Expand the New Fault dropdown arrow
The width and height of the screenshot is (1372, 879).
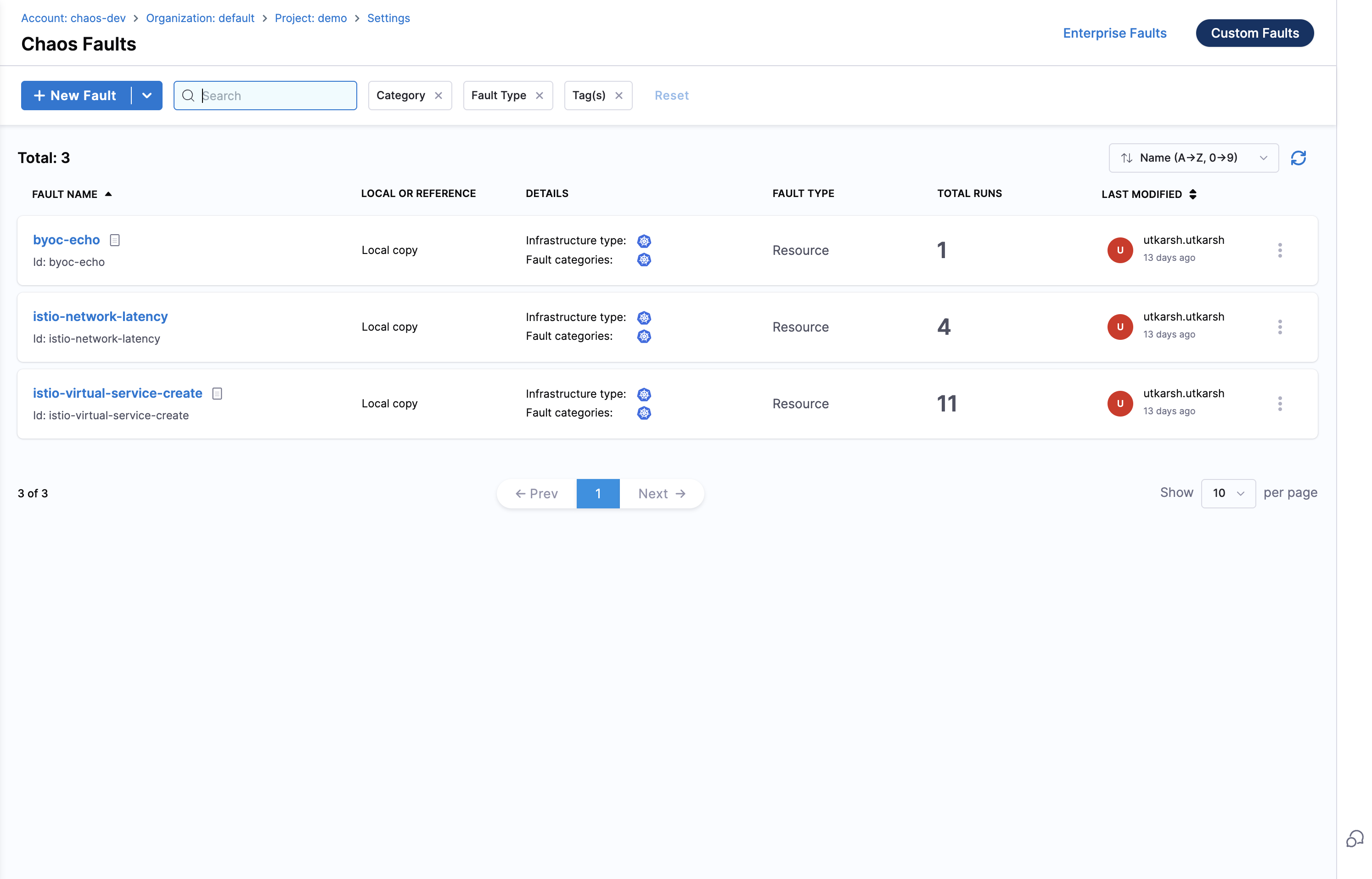pos(146,96)
